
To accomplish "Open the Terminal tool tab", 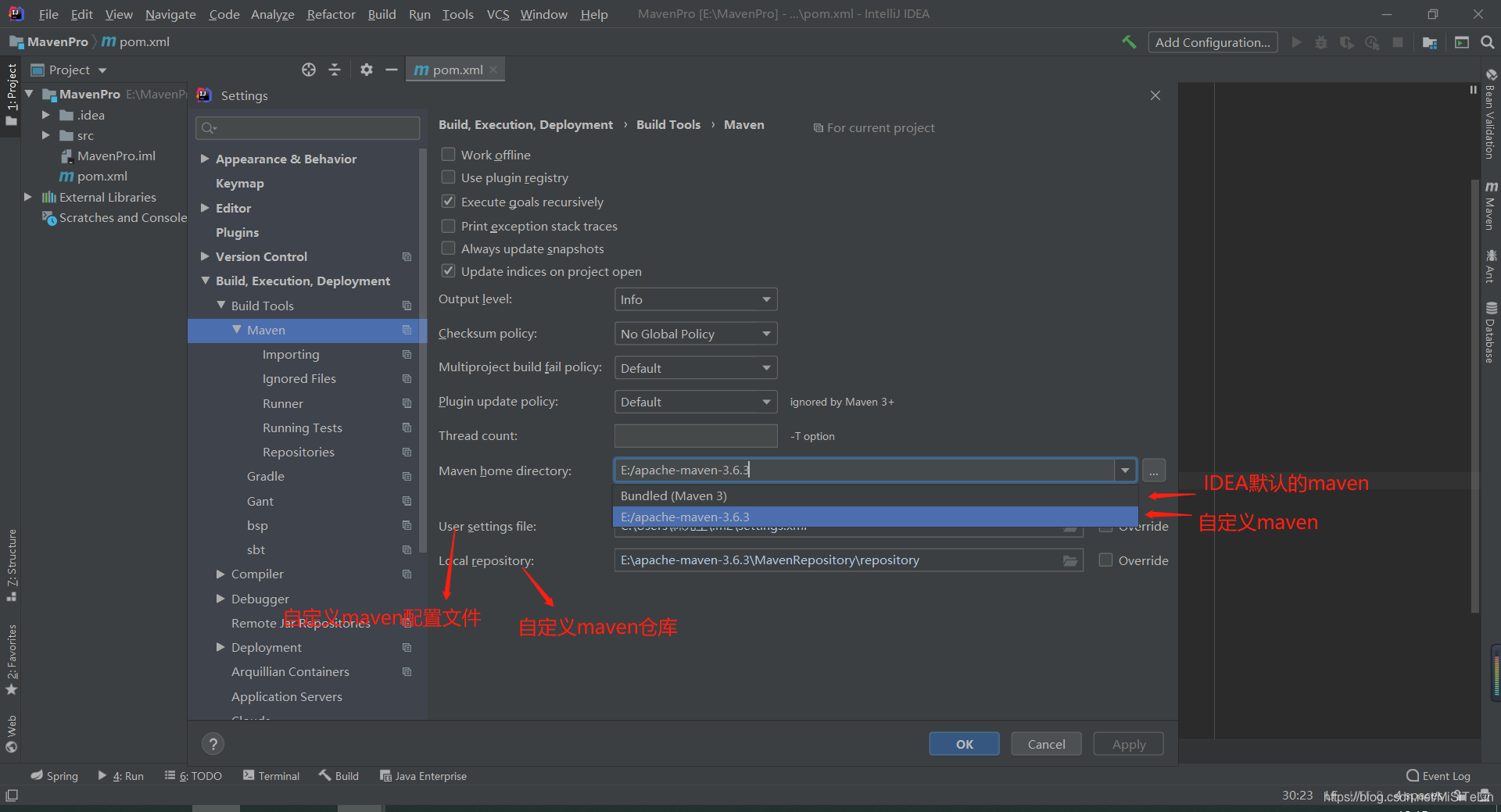I will (x=271, y=776).
